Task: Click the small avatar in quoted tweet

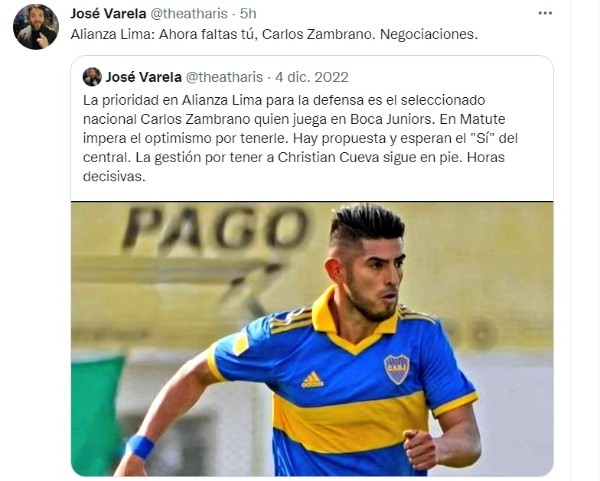Action: pyautogui.click(x=92, y=77)
